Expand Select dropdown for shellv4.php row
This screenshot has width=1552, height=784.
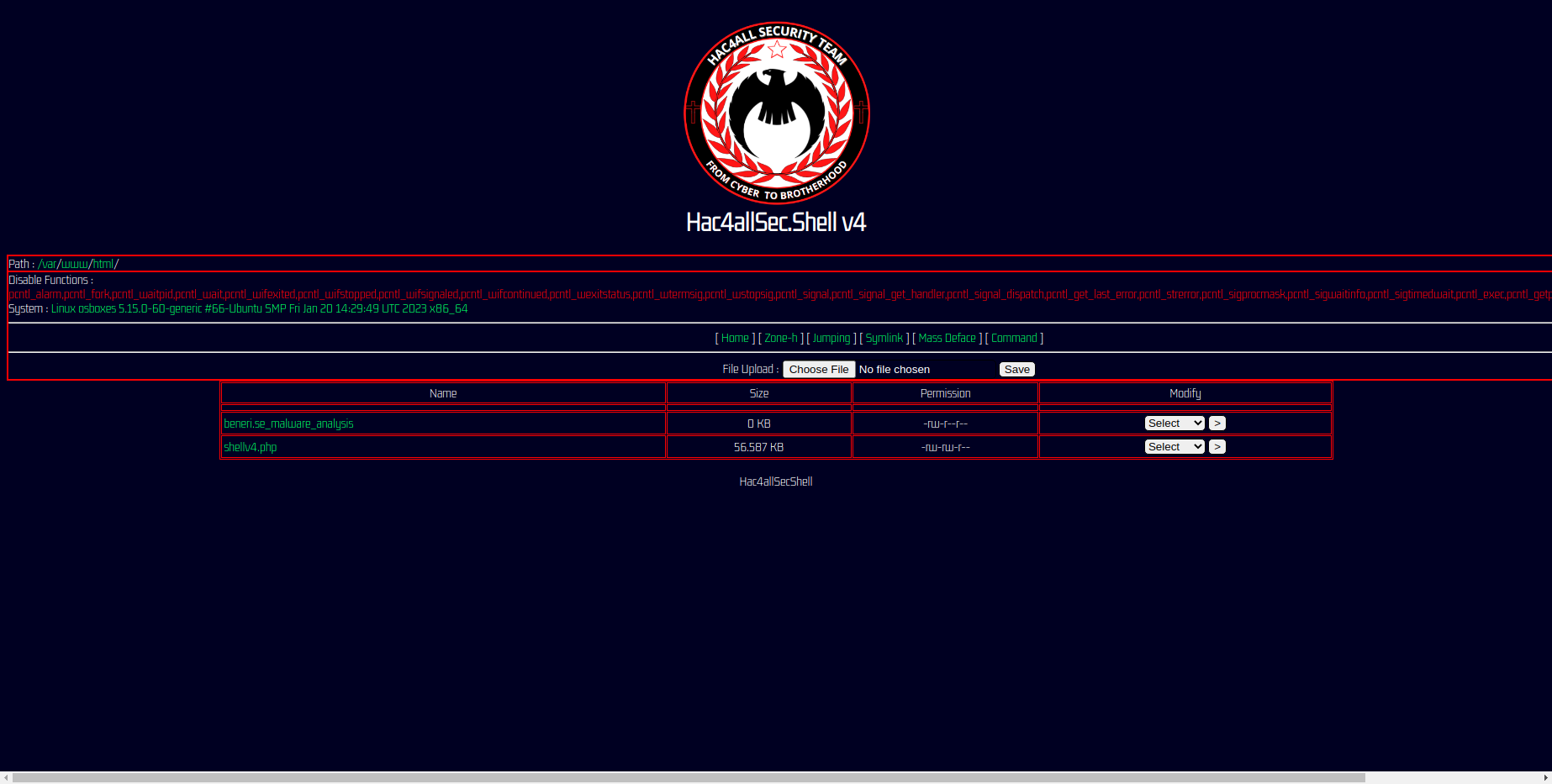[x=1175, y=447]
